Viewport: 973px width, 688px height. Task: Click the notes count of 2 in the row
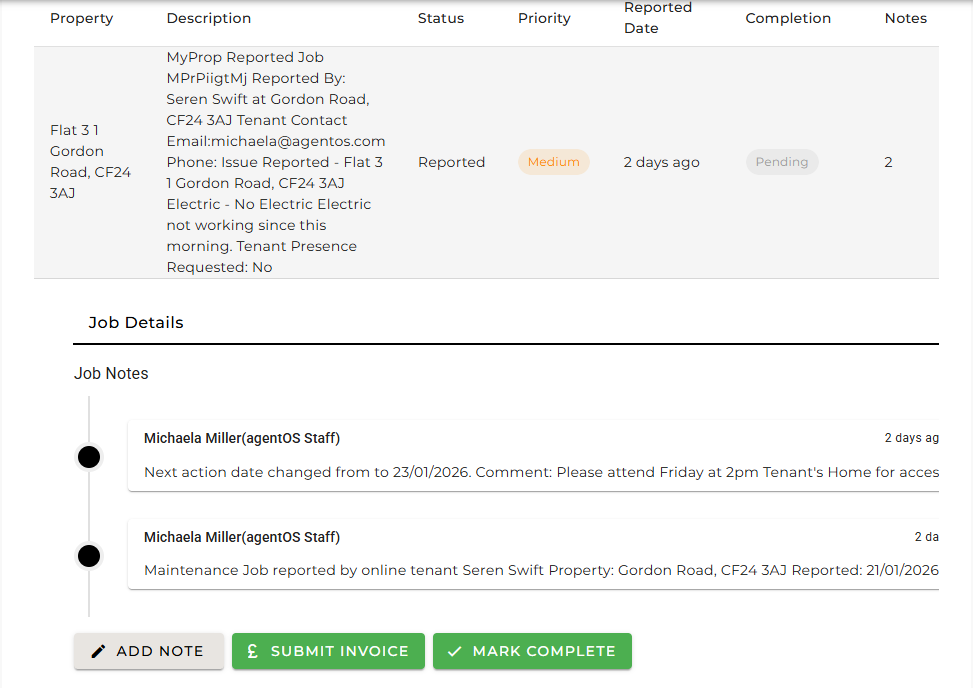click(x=888, y=162)
